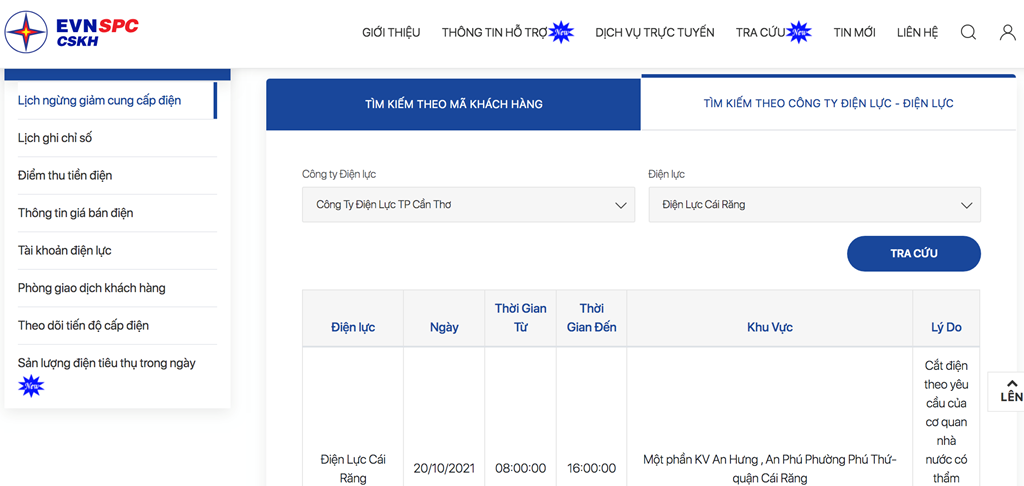This screenshot has width=1024, height=486.
Task: Expand the Công ty Điện lực dropdown
Action: pyautogui.click(x=468, y=204)
